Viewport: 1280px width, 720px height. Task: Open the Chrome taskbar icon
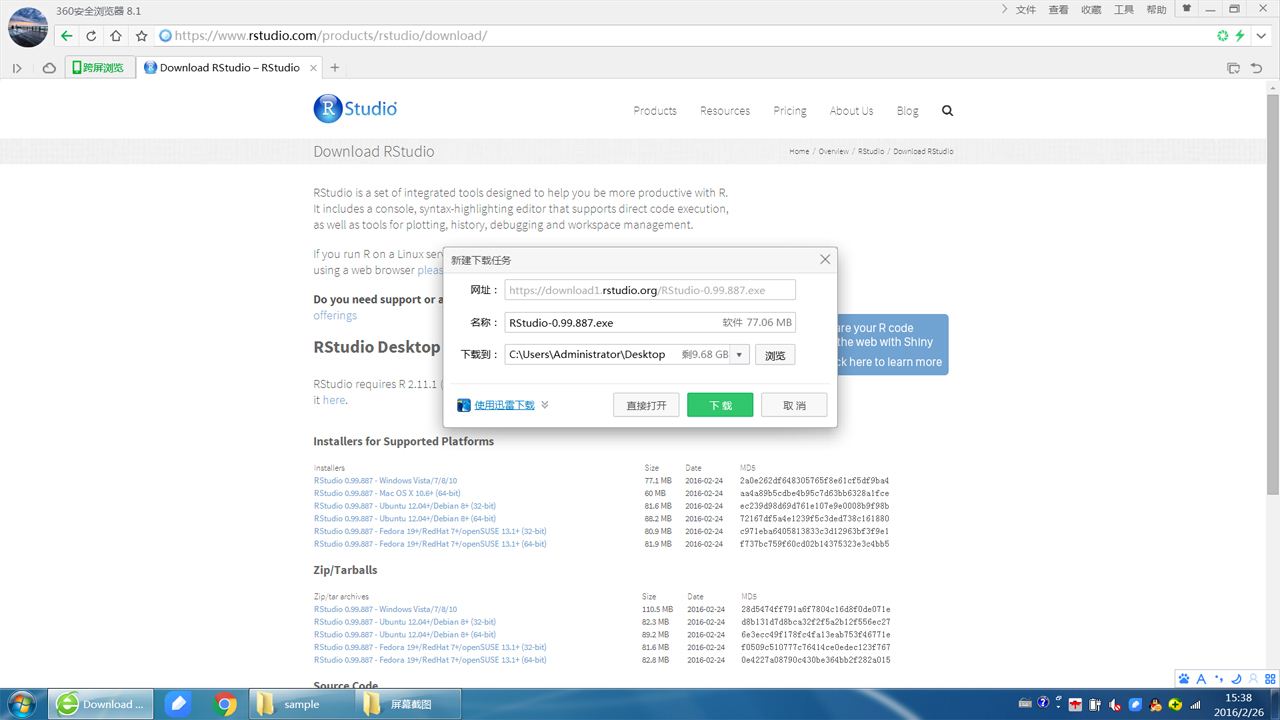[226, 704]
